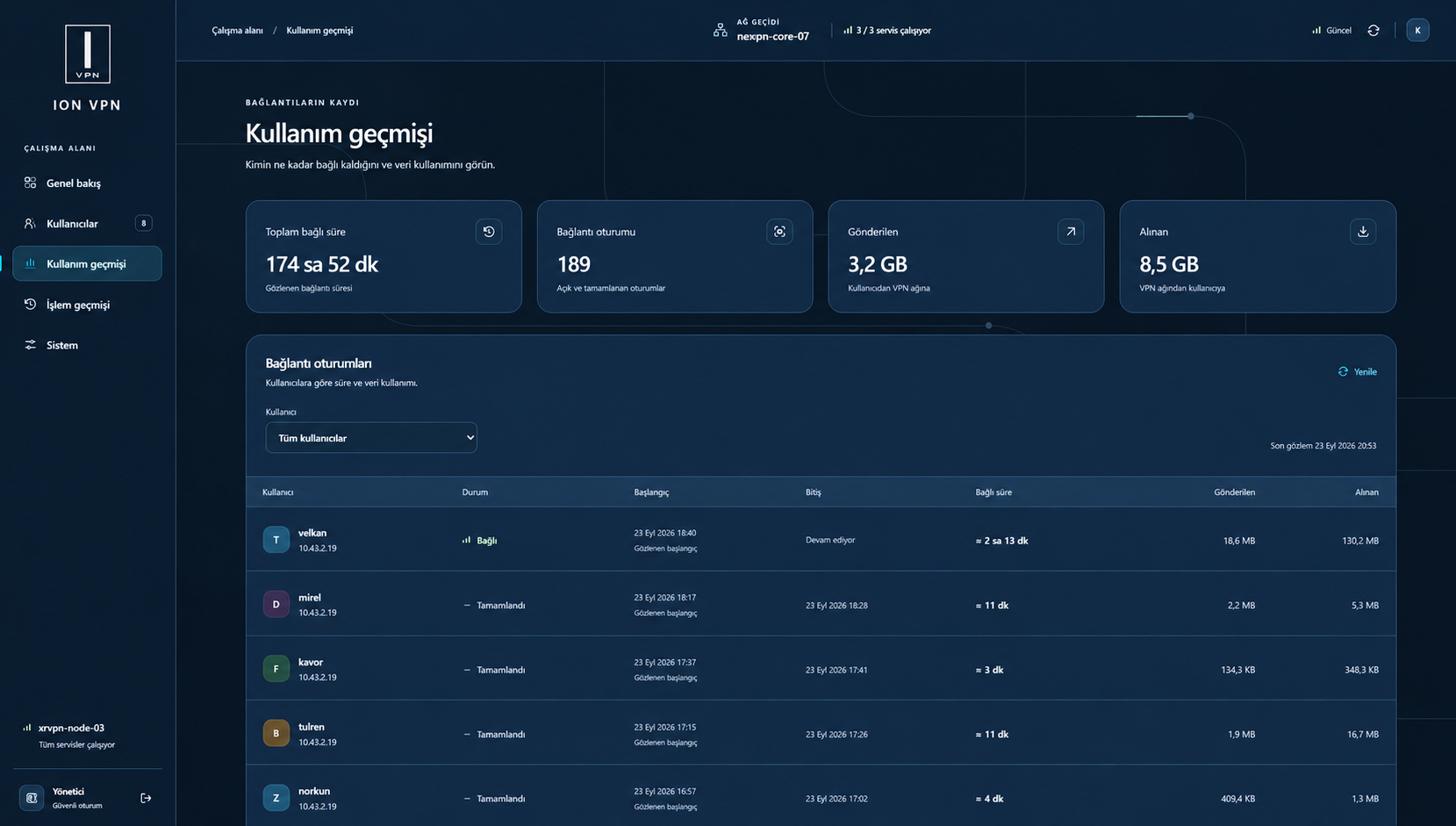Click the 174 sa 52 dk value
Screen dimensions: 1456x826
[x=321, y=264]
